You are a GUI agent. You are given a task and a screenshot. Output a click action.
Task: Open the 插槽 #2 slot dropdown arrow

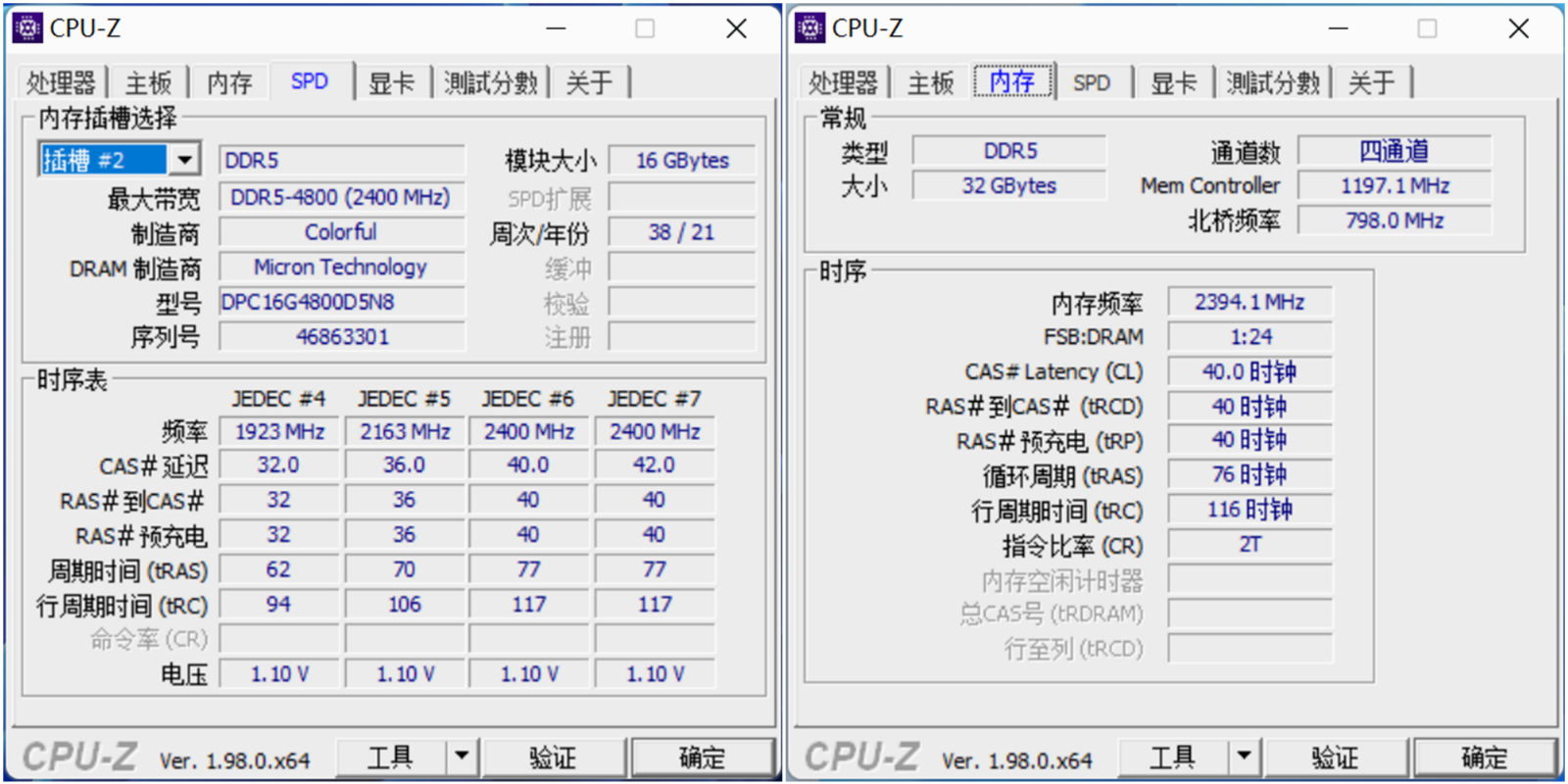tap(184, 159)
